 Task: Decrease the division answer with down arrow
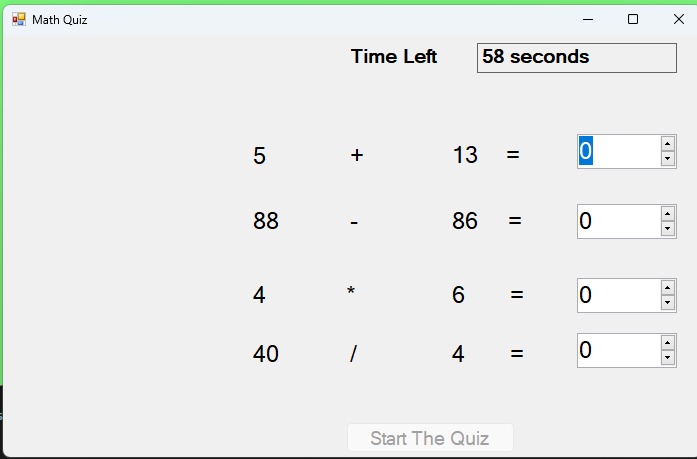(667, 357)
